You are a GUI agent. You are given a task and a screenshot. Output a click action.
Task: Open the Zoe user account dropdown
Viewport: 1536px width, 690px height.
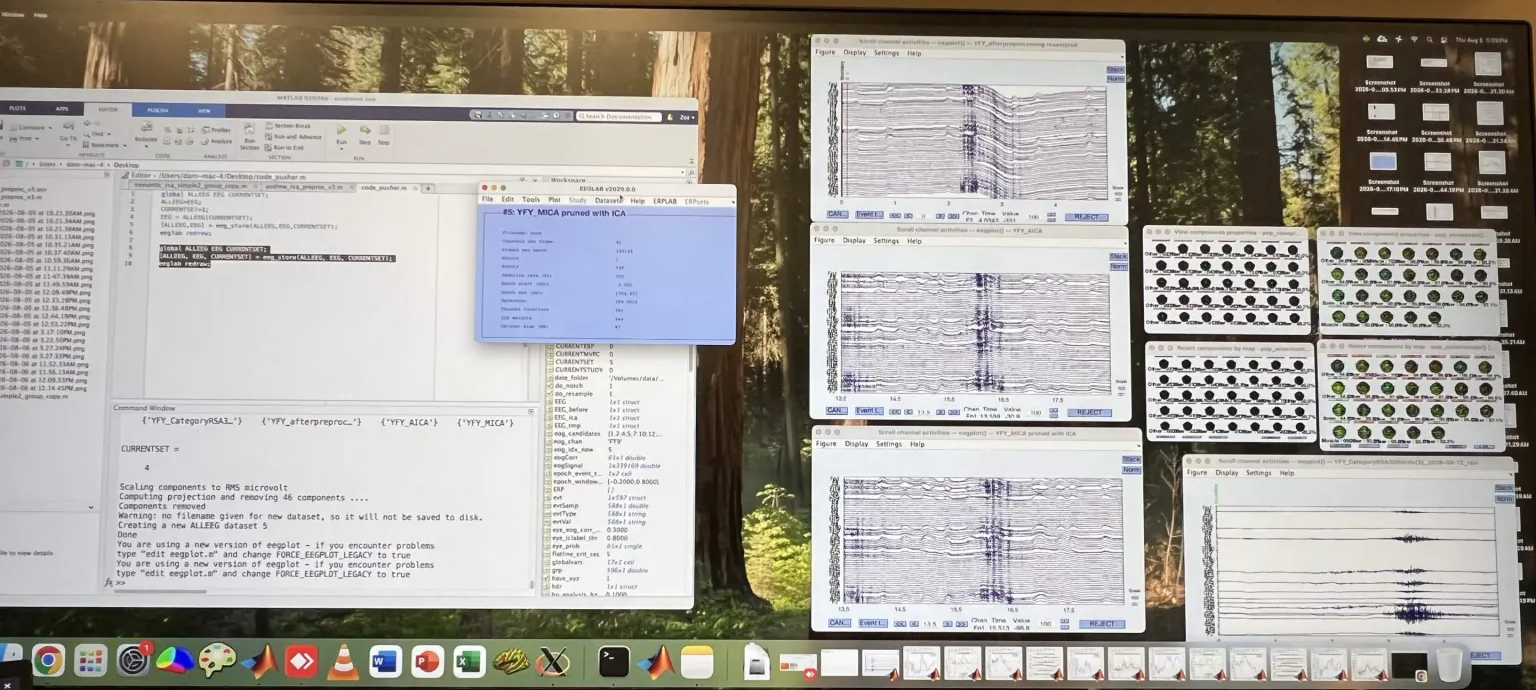click(687, 117)
